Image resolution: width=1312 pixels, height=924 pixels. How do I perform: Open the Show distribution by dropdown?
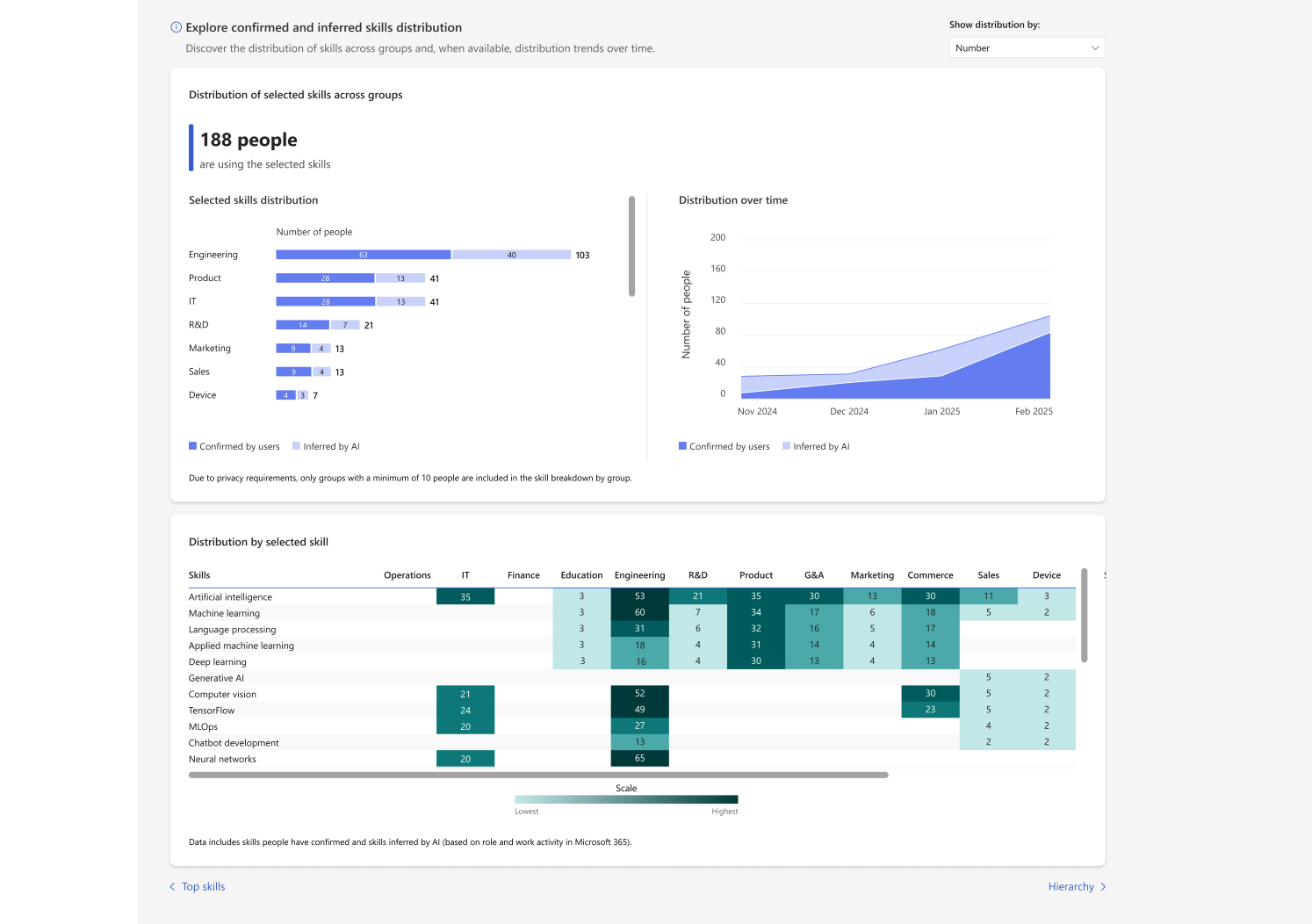(1027, 48)
